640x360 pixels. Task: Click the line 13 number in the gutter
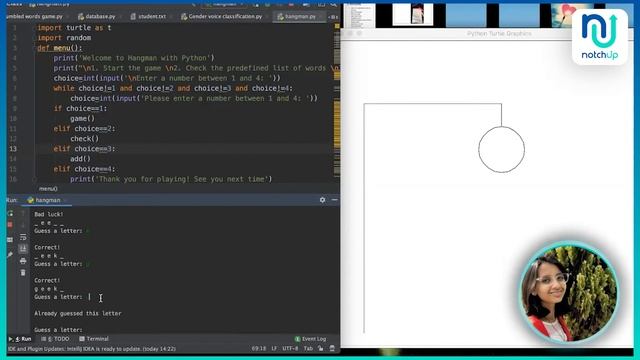click(13, 149)
